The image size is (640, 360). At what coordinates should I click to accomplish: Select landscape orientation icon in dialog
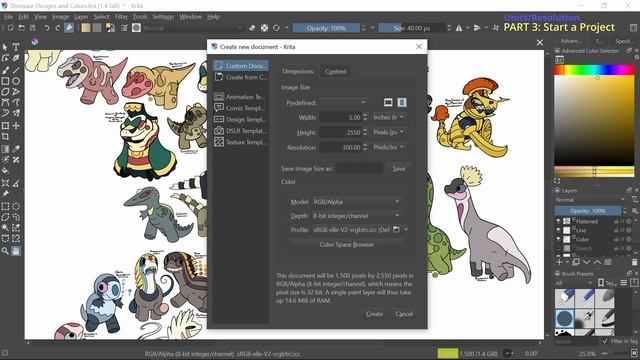point(388,102)
